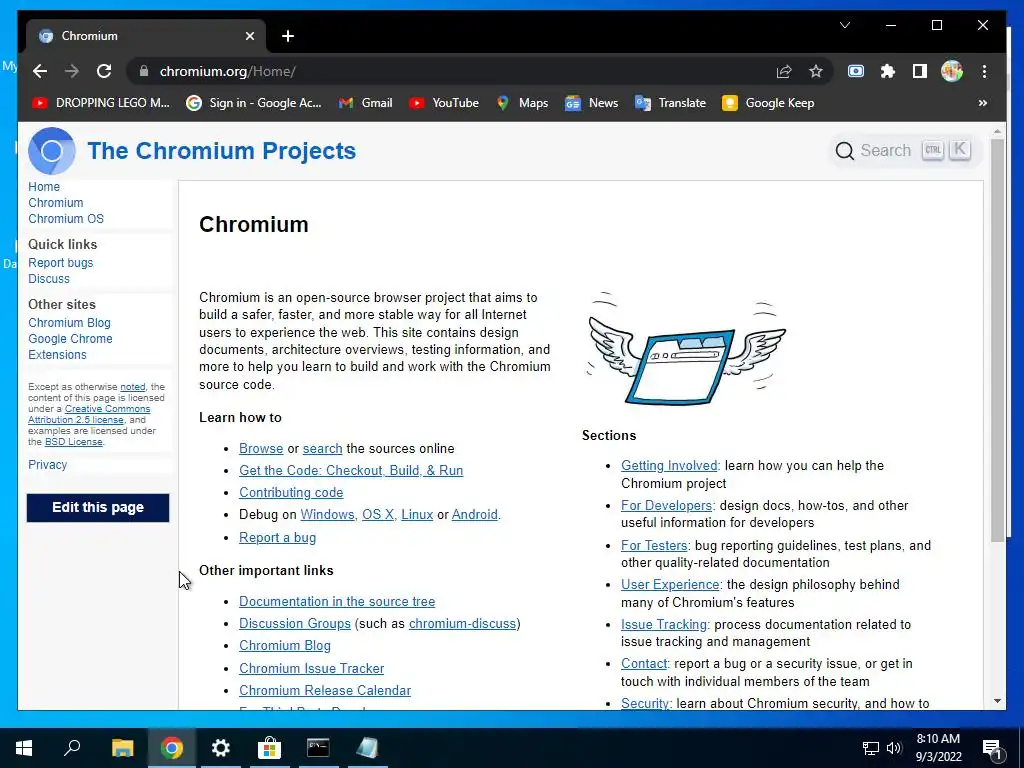
Task: Open Discuss quick link
Action: [x=48, y=279]
